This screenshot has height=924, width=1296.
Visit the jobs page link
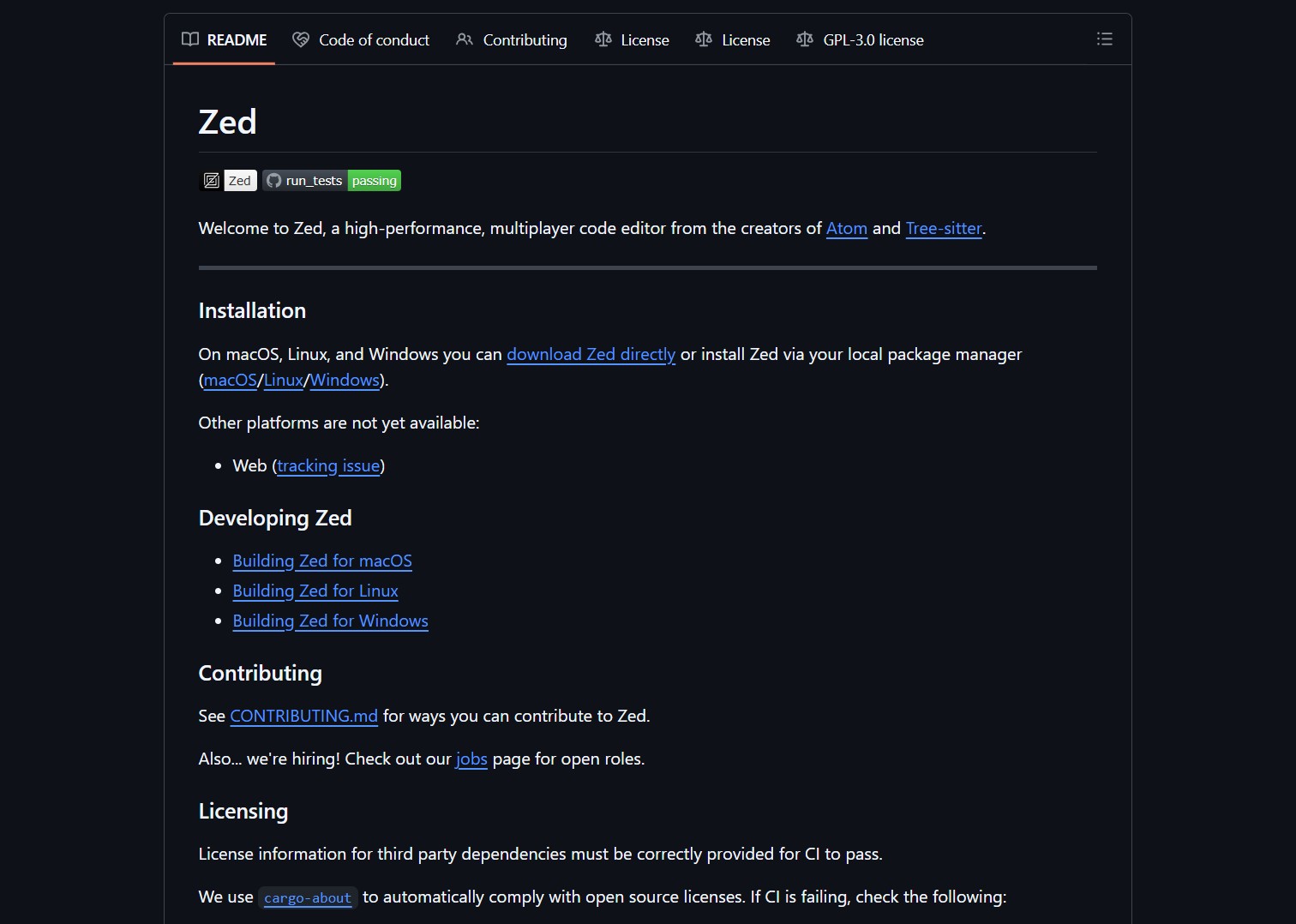click(471, 759)
